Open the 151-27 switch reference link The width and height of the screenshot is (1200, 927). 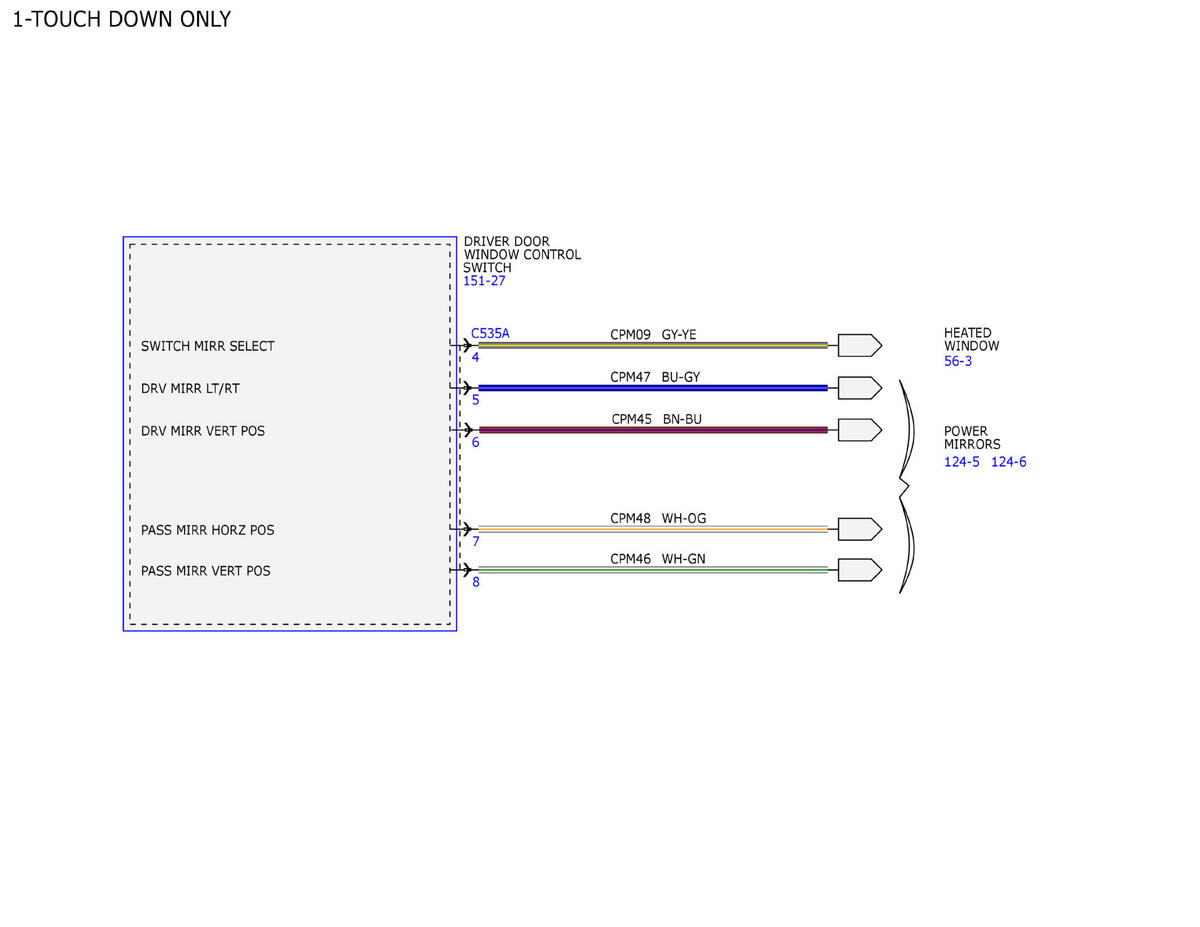[484, 281]
